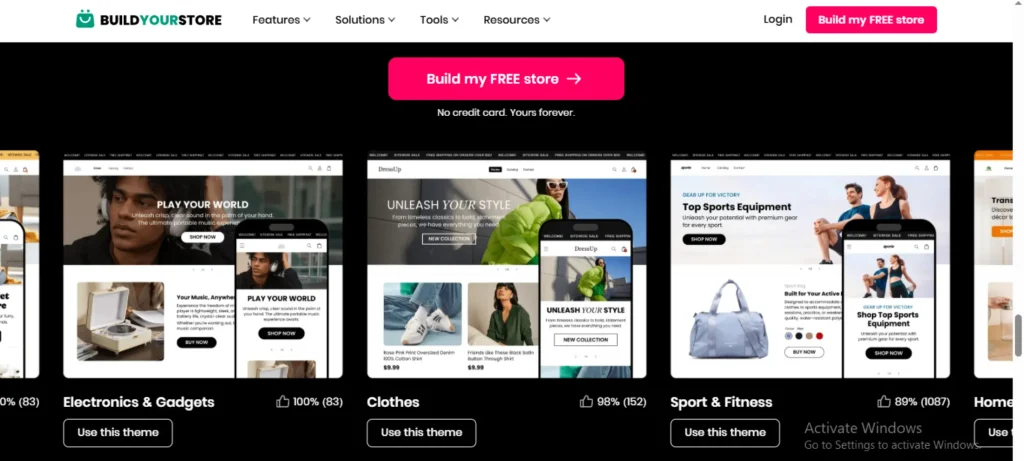
Task: Open the Resources navigation menu
Action: [x=517, y=20]
